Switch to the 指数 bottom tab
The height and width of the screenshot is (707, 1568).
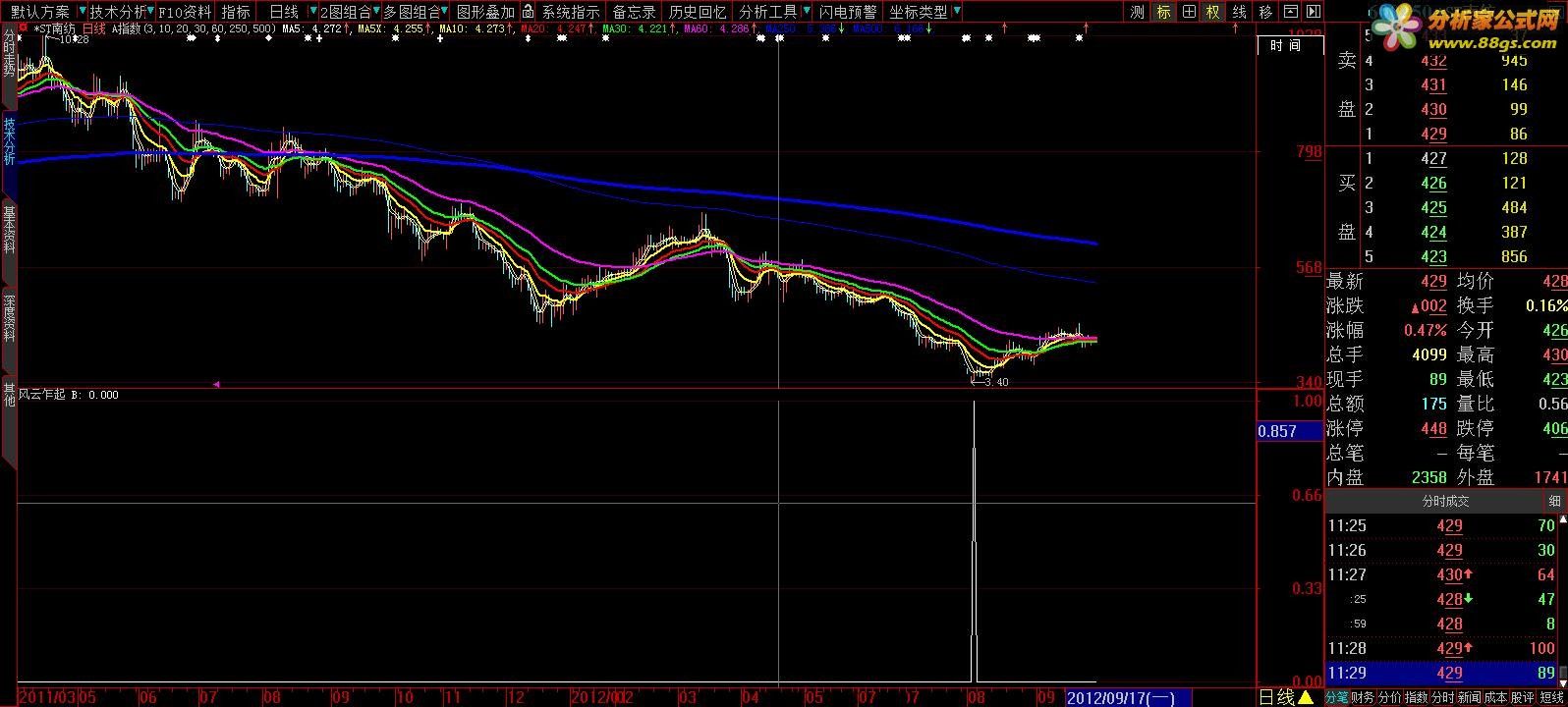pyautogui.click(x=1416, y=698)
